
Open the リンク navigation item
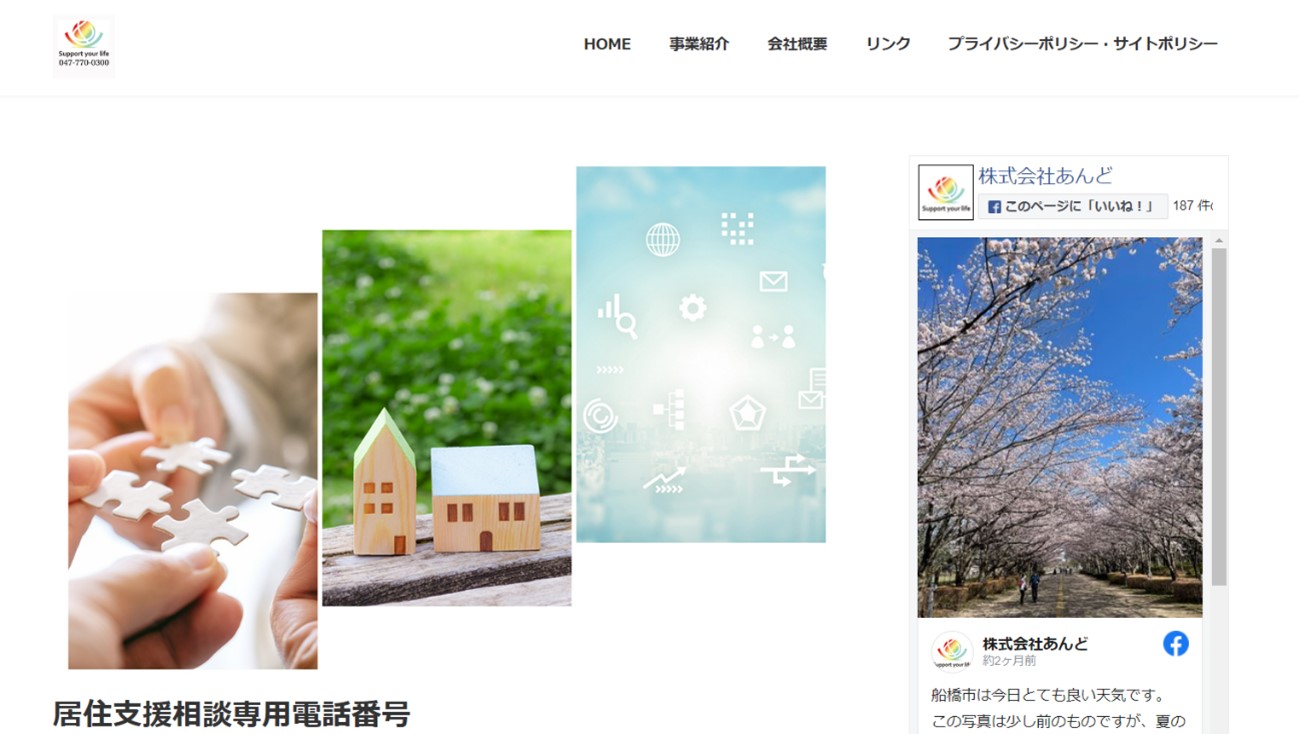tap(888, 44)
